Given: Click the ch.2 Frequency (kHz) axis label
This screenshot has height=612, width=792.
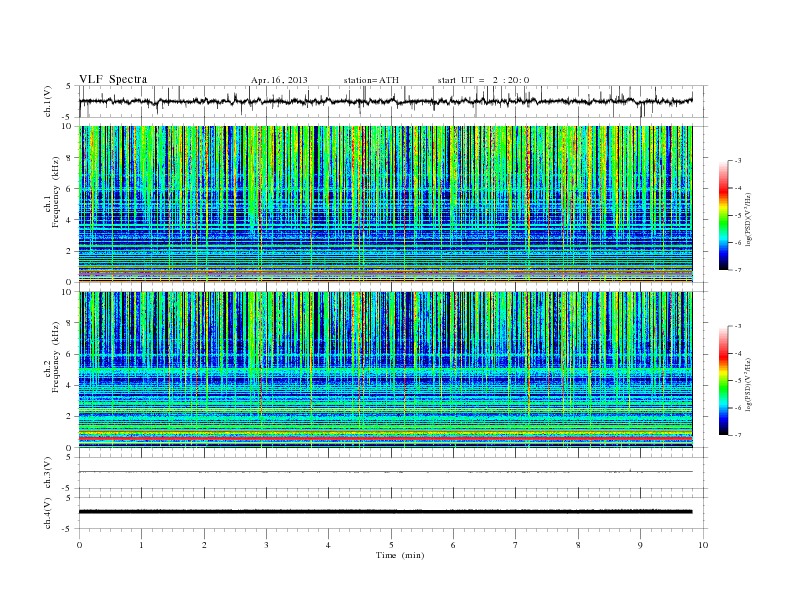Looking at the screenshot, I should point(52,356).
